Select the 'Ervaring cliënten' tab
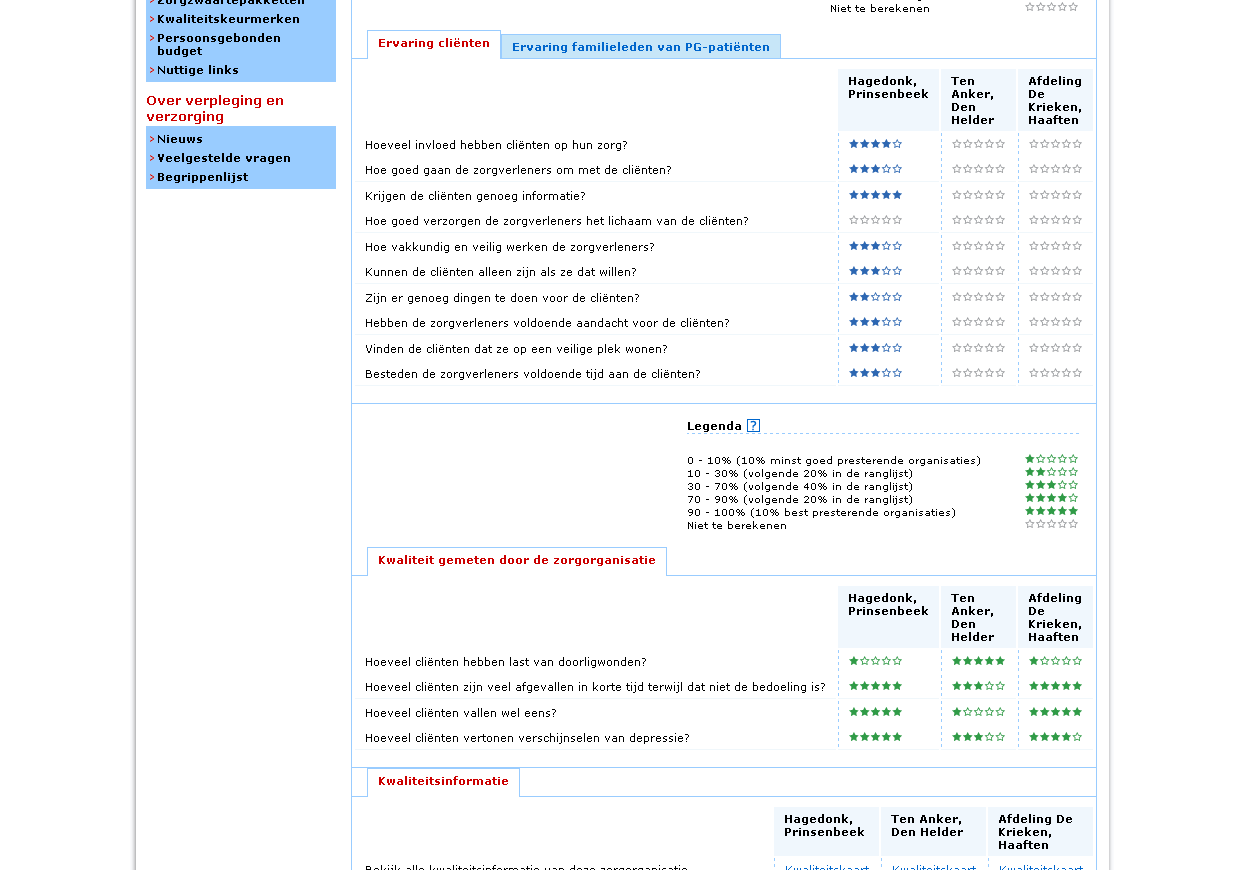This screenshot has width=1258, height=870. tap(434, 44)
